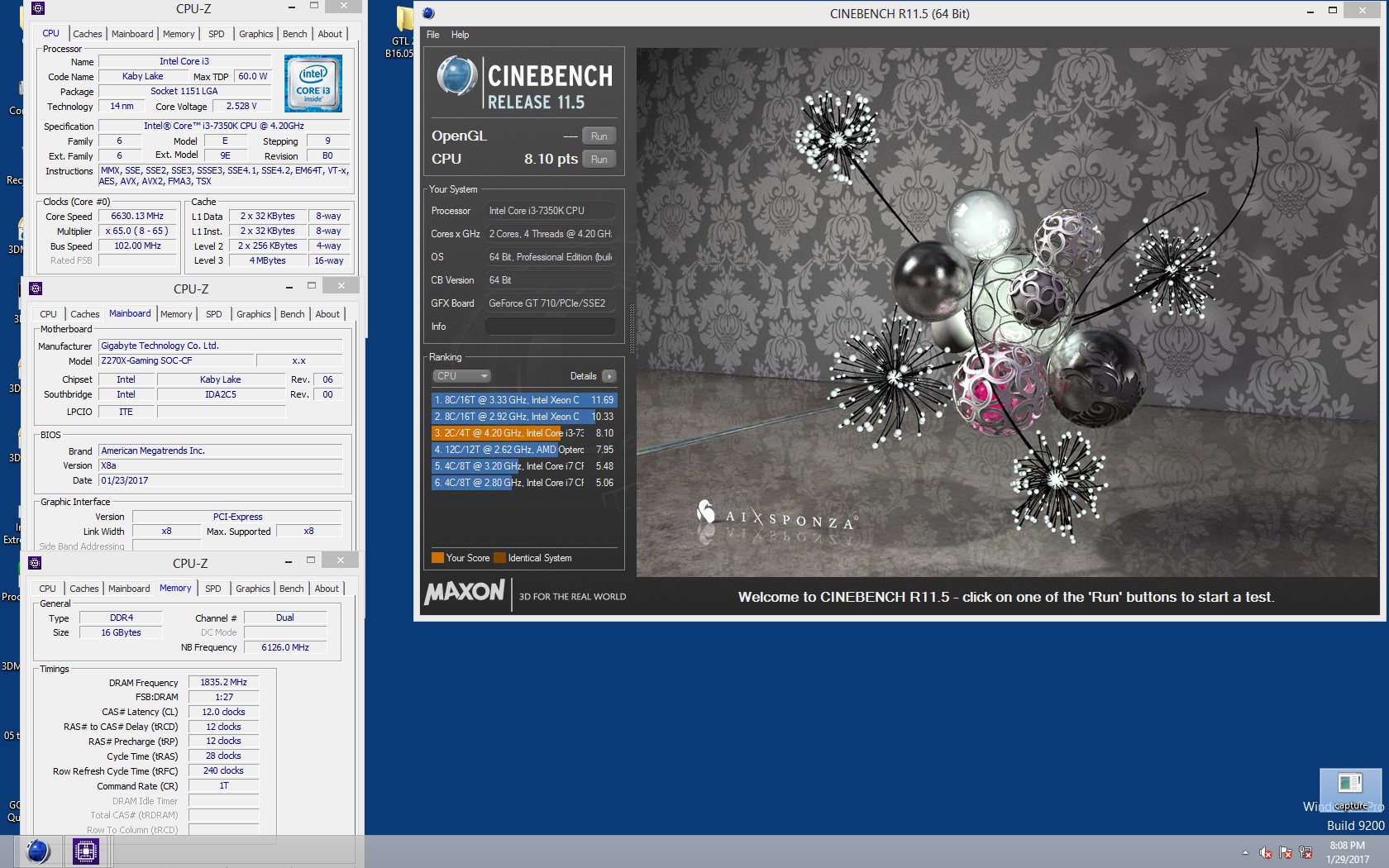The height and width of the screenshot is (868, 1389).
Task: Click the AIXSPONZA logo in the render
Action: pos(776,517)
